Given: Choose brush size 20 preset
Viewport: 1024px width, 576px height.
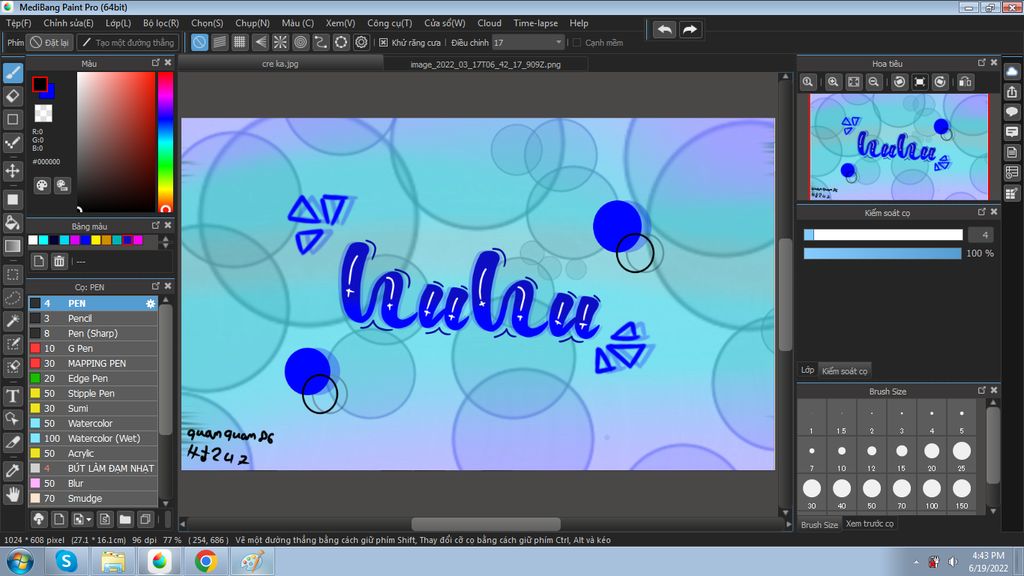Looking at the screenshot, I should [932, 455].
